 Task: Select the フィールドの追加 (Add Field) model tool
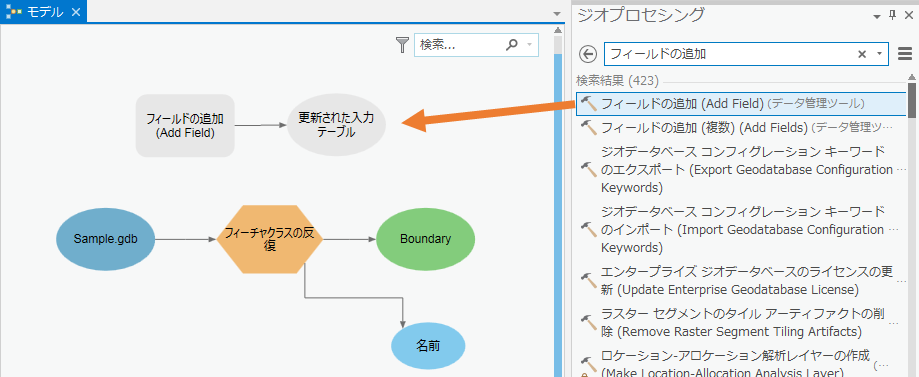pyautogui.click(x=185, y=125)
